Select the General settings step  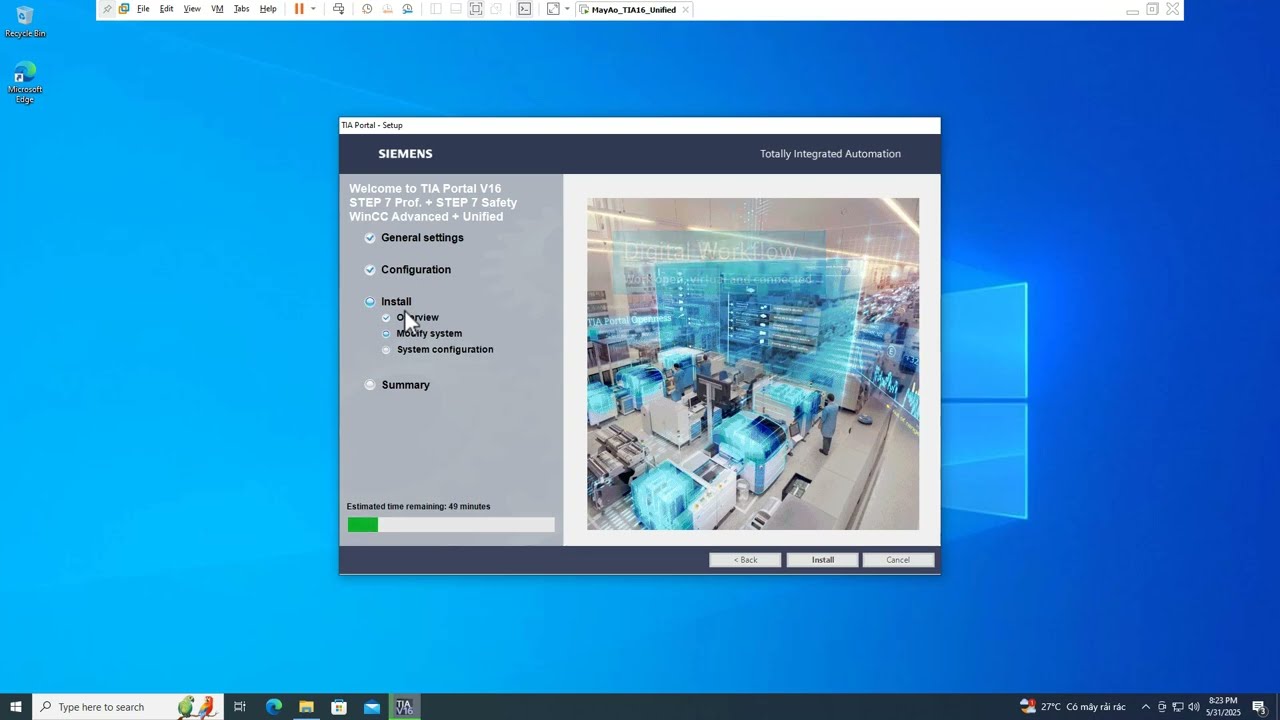422,238
